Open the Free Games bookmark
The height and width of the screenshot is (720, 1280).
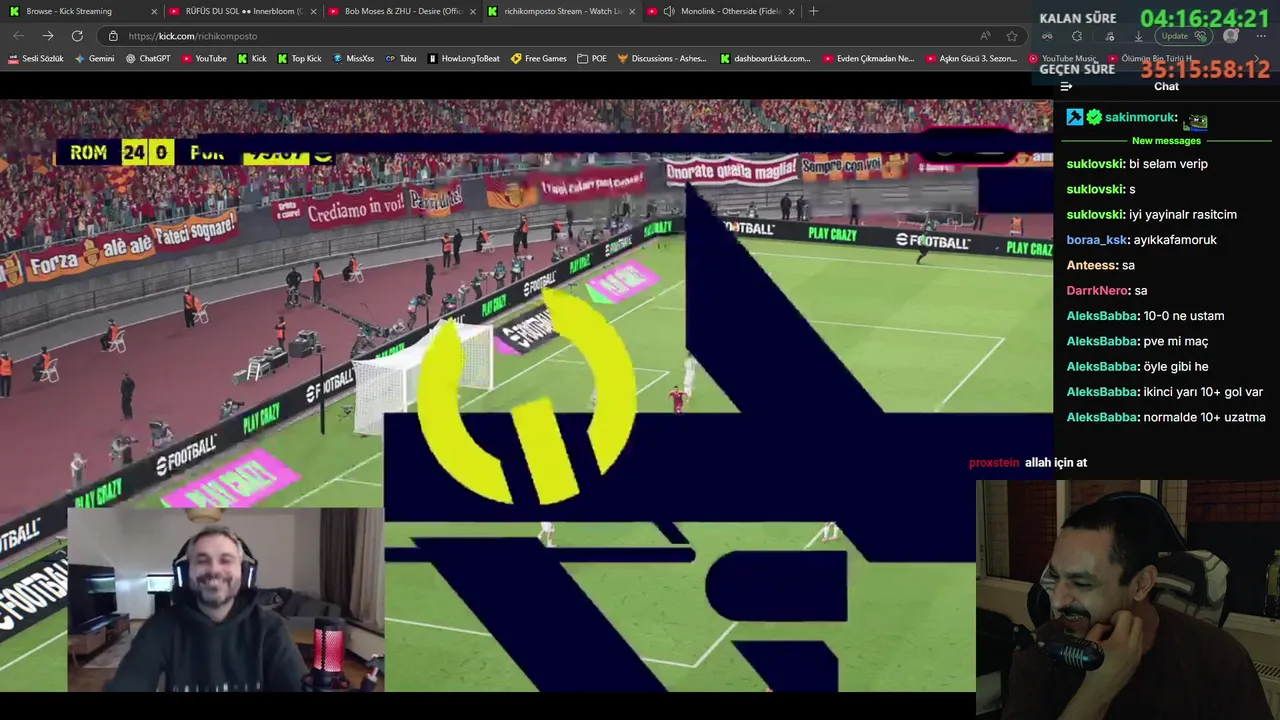tap(539, 59)
